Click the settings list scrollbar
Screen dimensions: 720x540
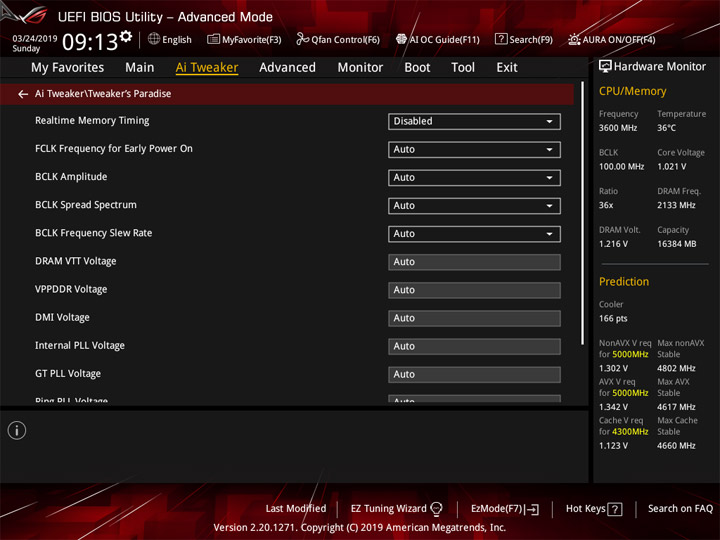[x=582, y=214]
